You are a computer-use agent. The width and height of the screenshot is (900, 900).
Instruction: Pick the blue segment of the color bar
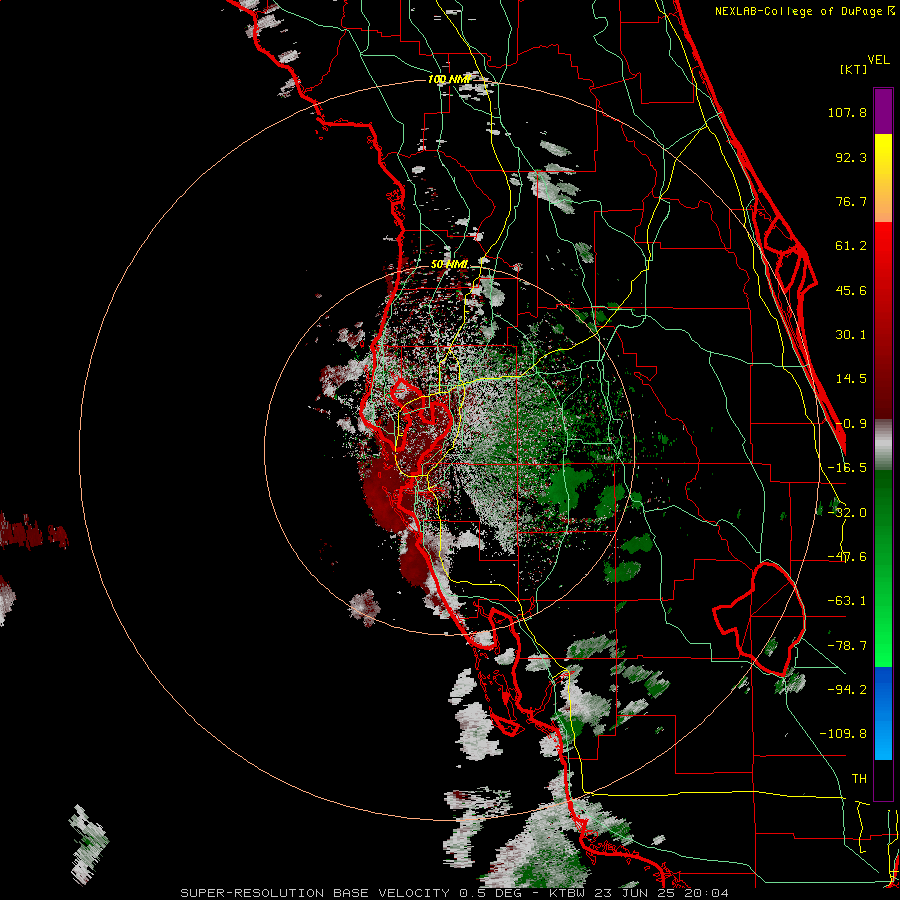pos(883,713)
